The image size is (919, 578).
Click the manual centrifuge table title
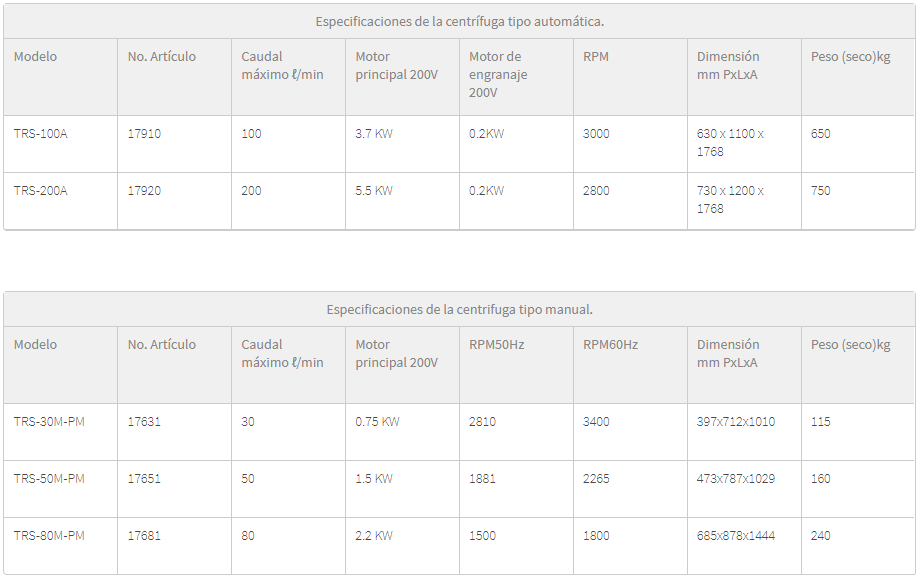(x=459, y=310)
